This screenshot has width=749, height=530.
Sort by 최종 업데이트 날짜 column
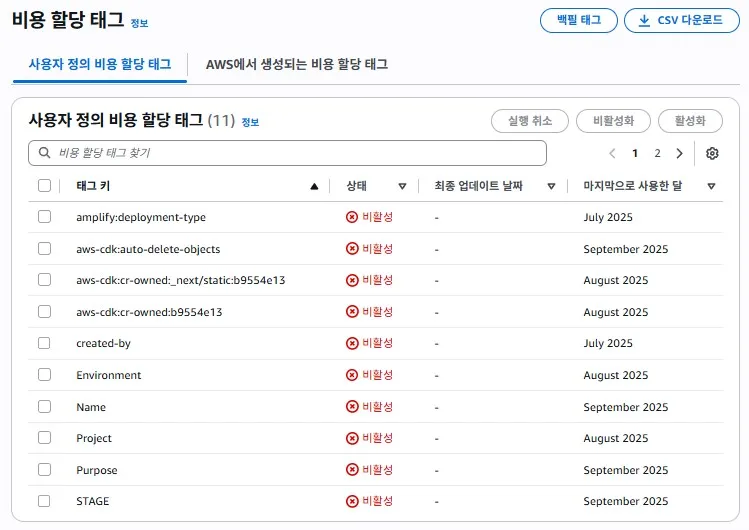(551, 186)
